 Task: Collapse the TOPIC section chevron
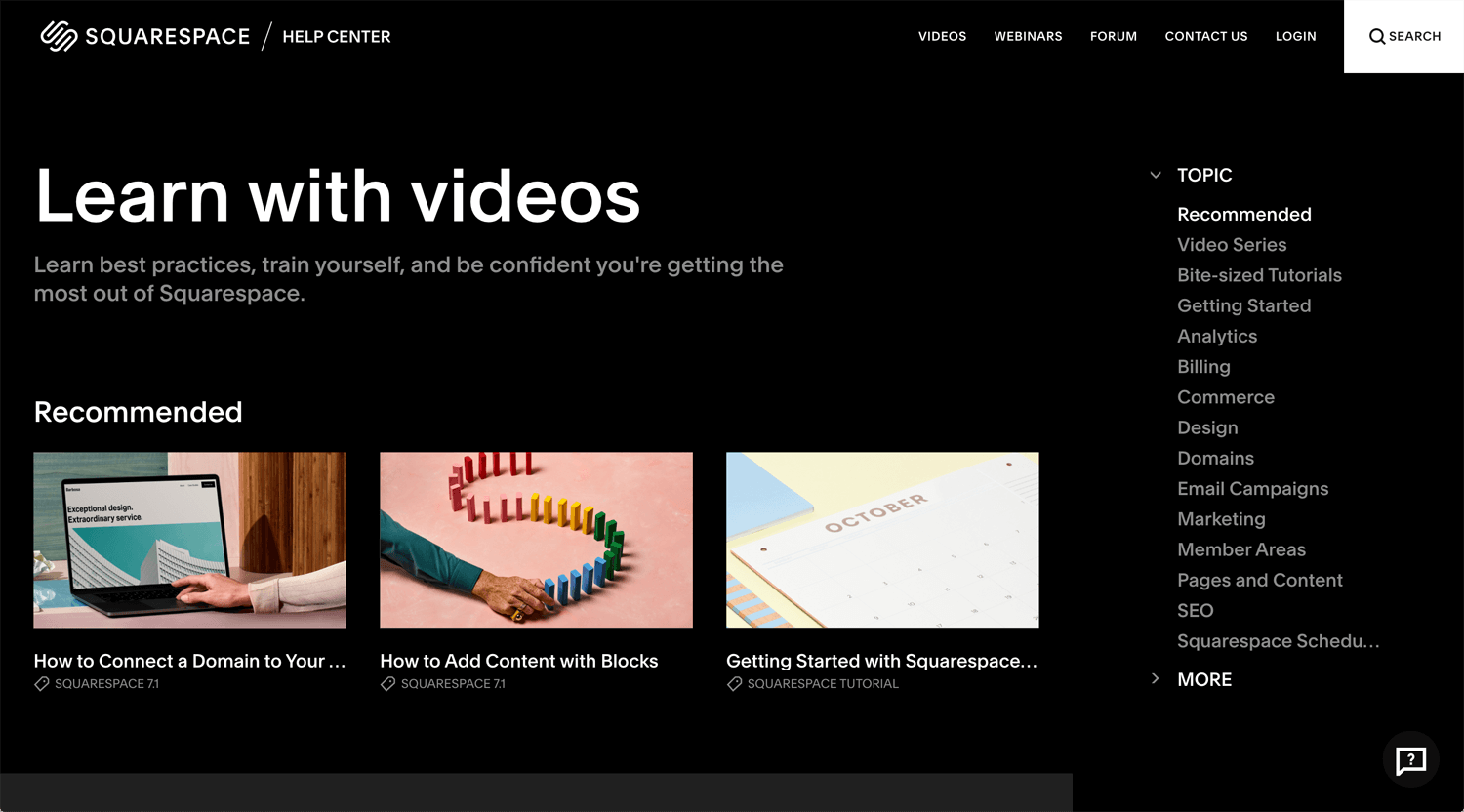(1156, 176)
